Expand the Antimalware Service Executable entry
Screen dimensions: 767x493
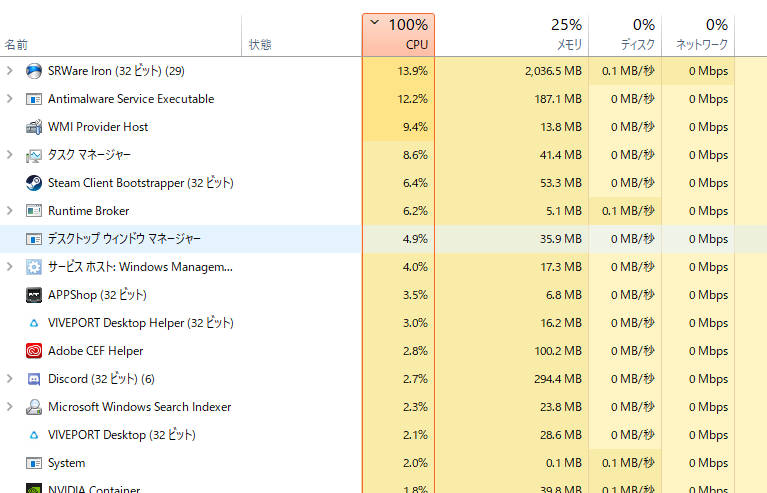pyautogui.click(x=10, y=99)
